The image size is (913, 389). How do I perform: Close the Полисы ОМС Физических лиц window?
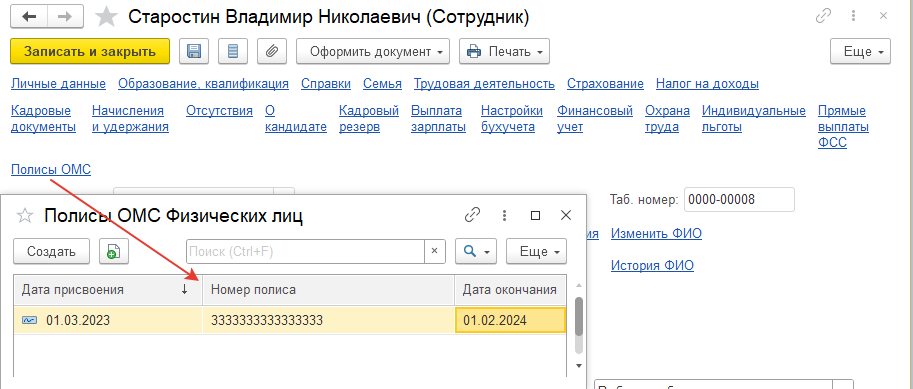pyautogui.click(x=565, y=215)
